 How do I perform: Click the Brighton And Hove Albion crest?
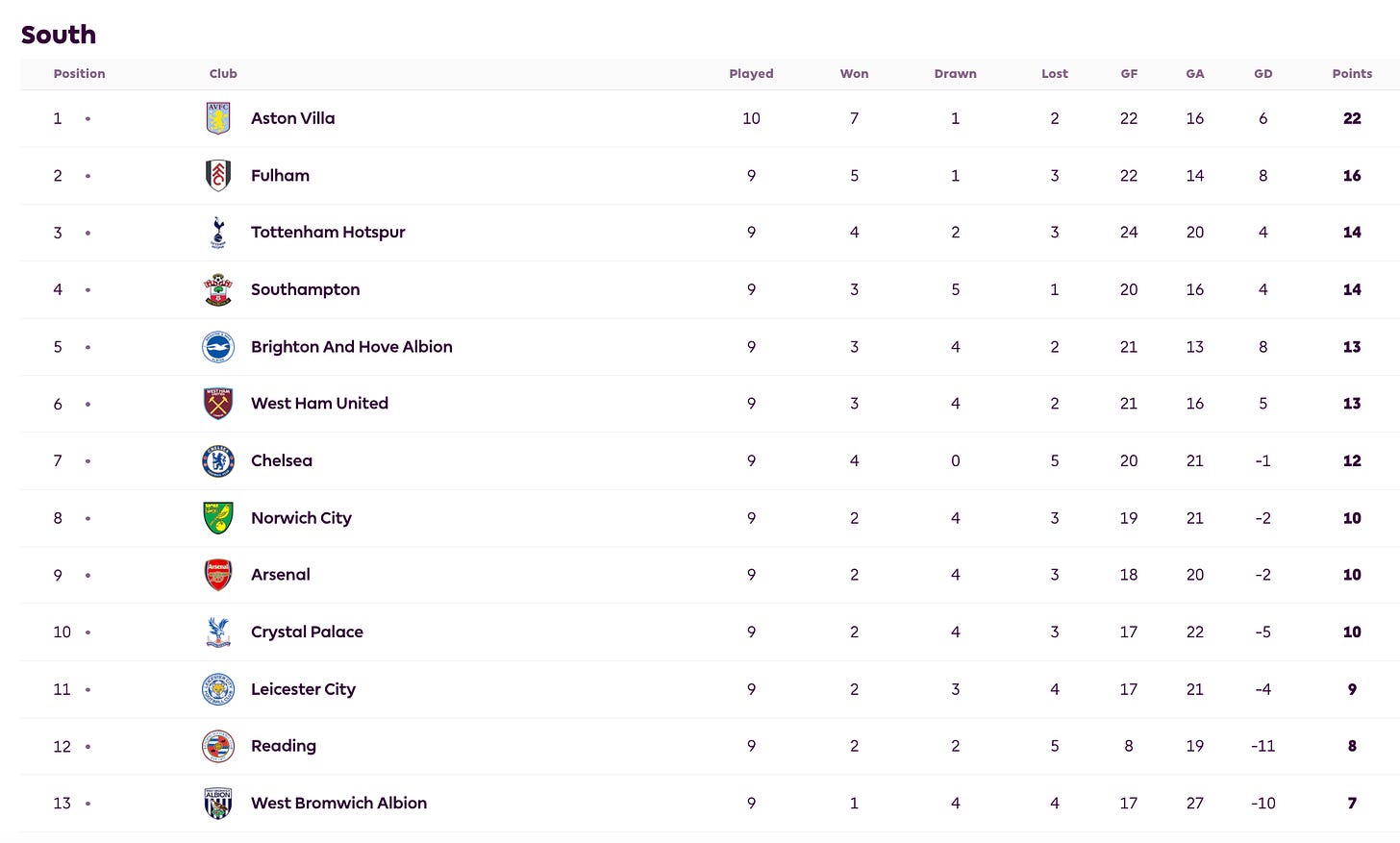[218, 347]
